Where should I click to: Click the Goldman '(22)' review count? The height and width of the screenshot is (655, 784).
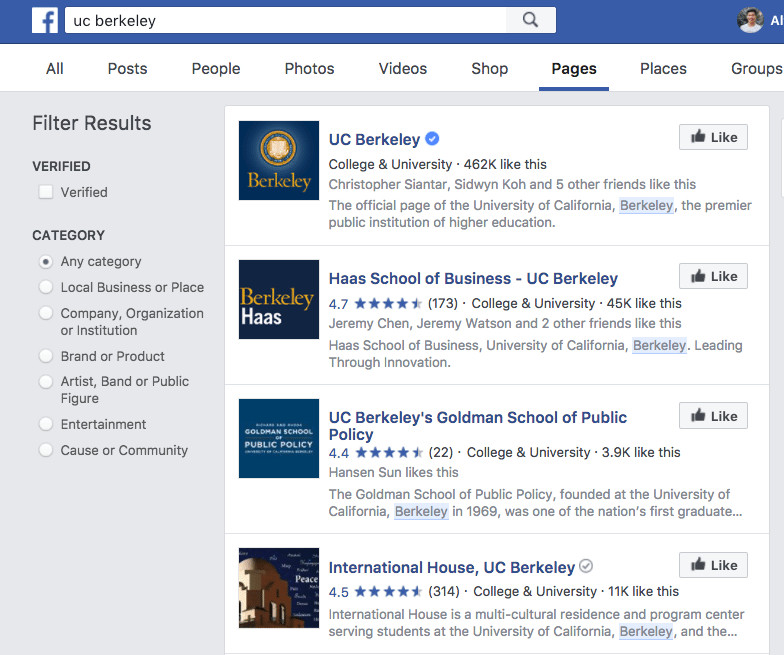coord(441,452)
